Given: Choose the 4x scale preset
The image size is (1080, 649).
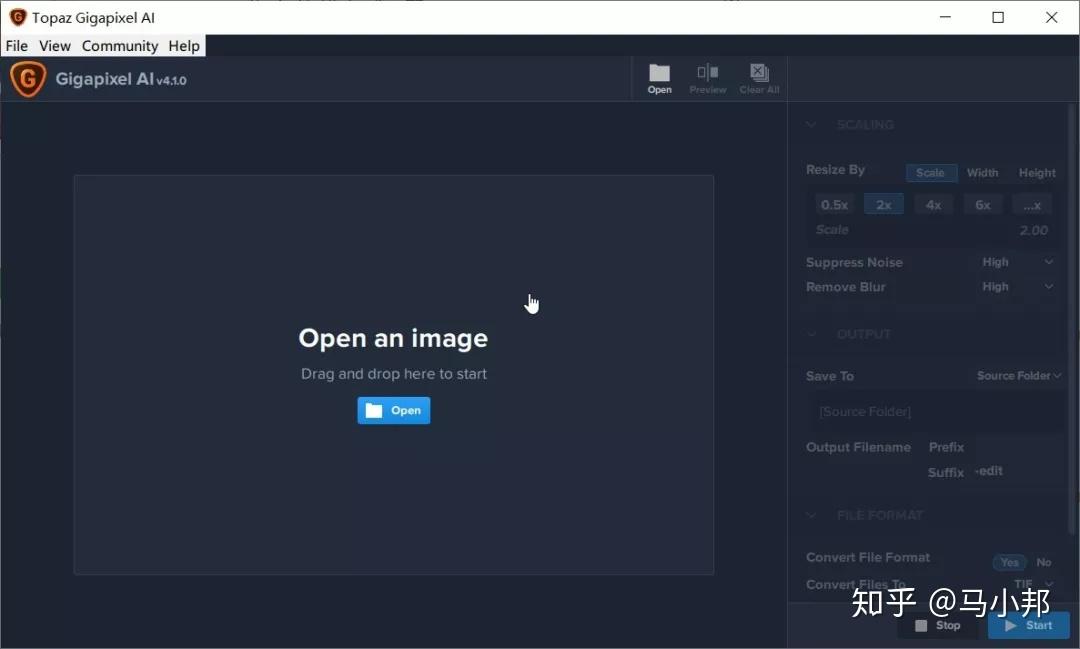Looking at the screenshot, I should coord(933,205).
